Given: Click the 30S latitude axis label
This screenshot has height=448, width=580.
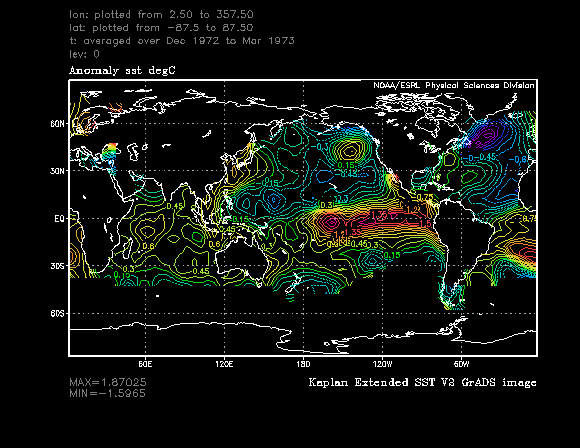Looking at the screenshot, I should click(x=57, y=266).
